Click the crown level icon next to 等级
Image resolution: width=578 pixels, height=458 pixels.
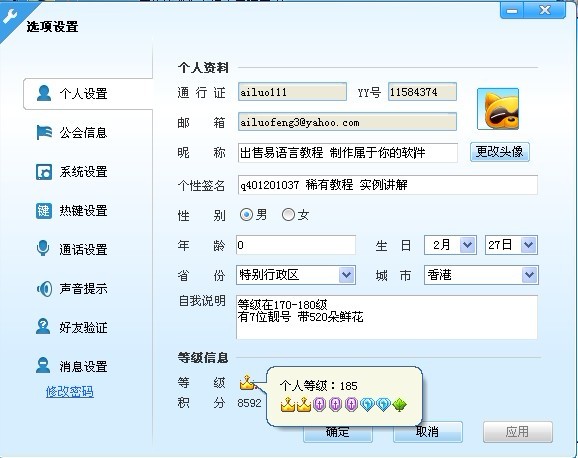(x=247, y=383)
